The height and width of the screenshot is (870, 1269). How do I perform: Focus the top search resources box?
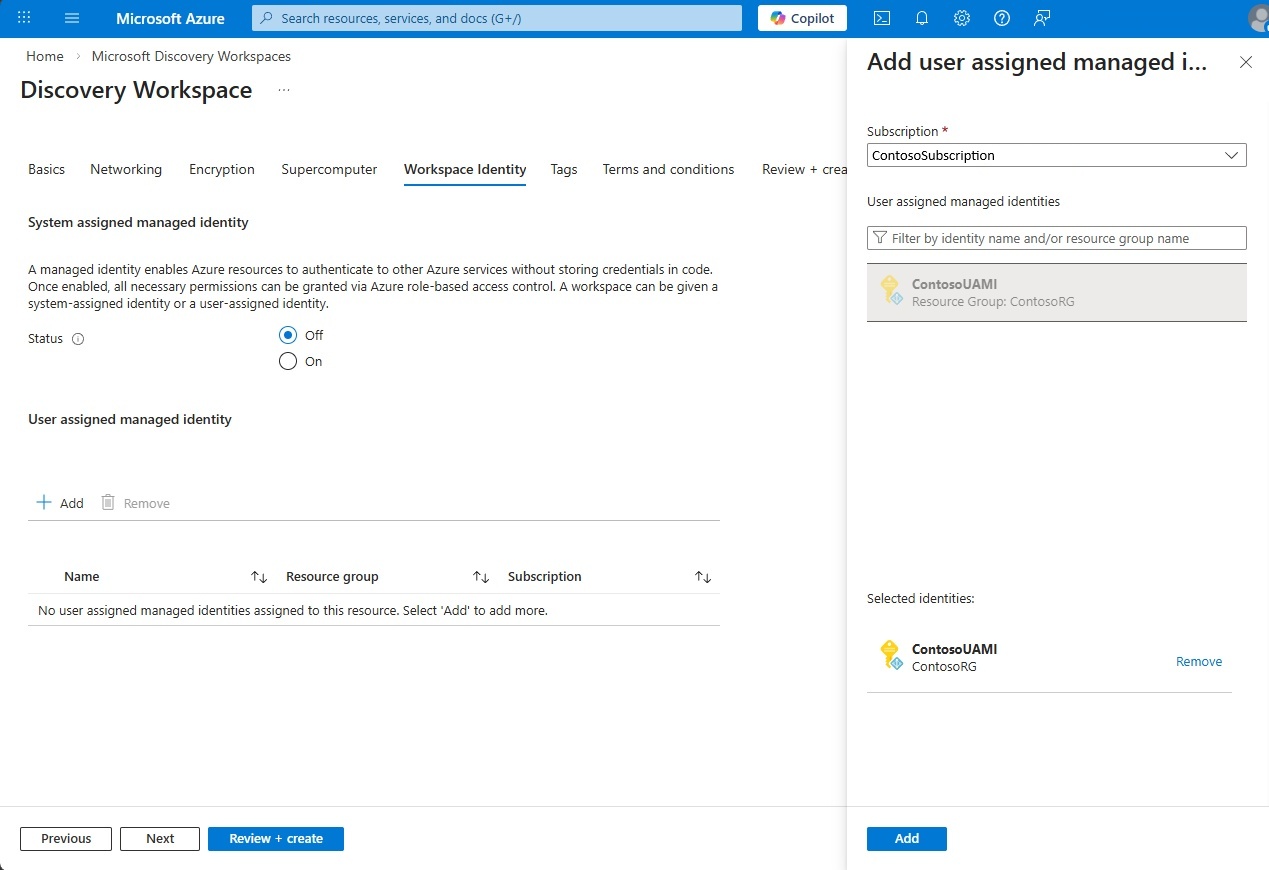pyautogui.click(x=497, y=18)
